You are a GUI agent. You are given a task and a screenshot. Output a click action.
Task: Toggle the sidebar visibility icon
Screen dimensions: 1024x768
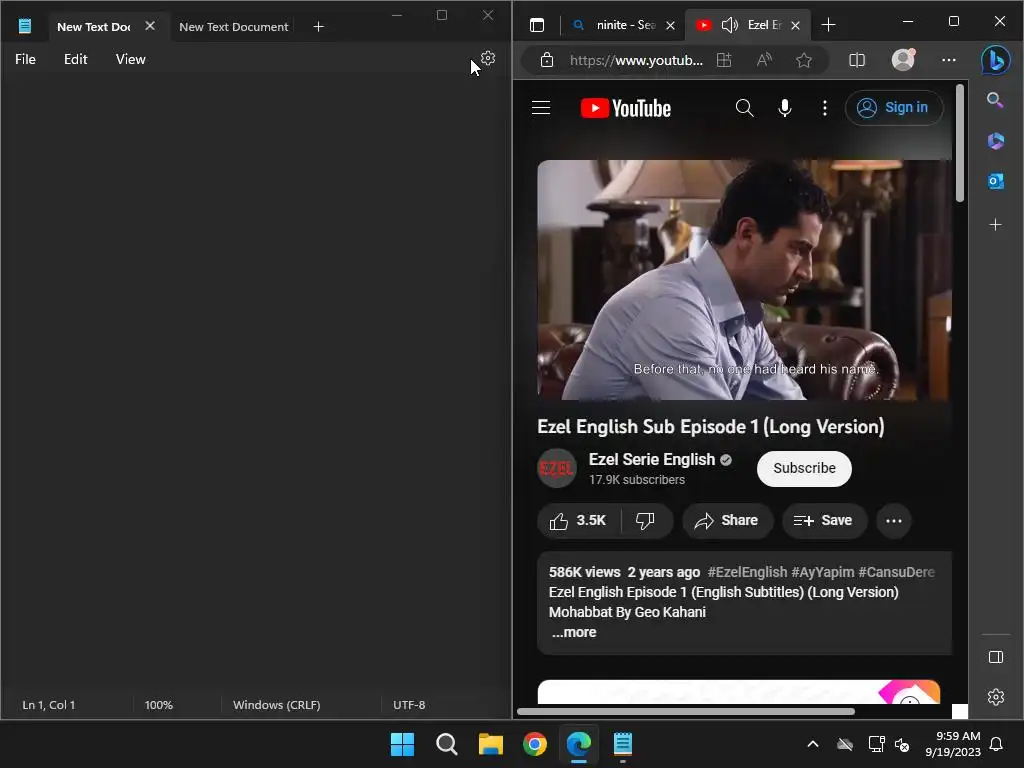coord(996,657)
